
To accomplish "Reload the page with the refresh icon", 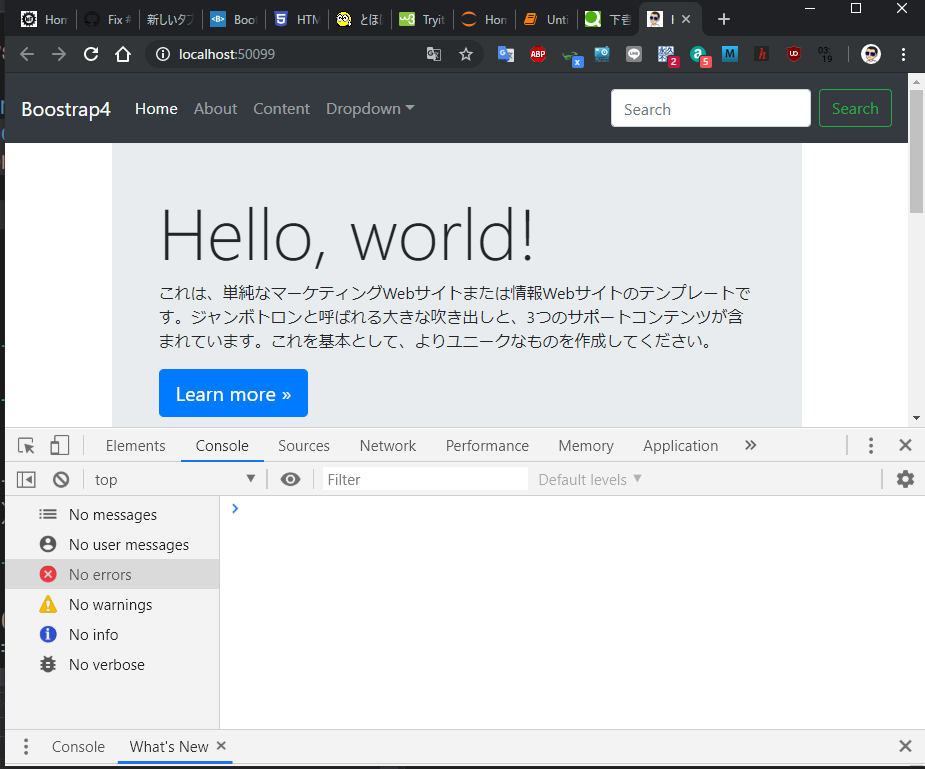I will [91, 54].
